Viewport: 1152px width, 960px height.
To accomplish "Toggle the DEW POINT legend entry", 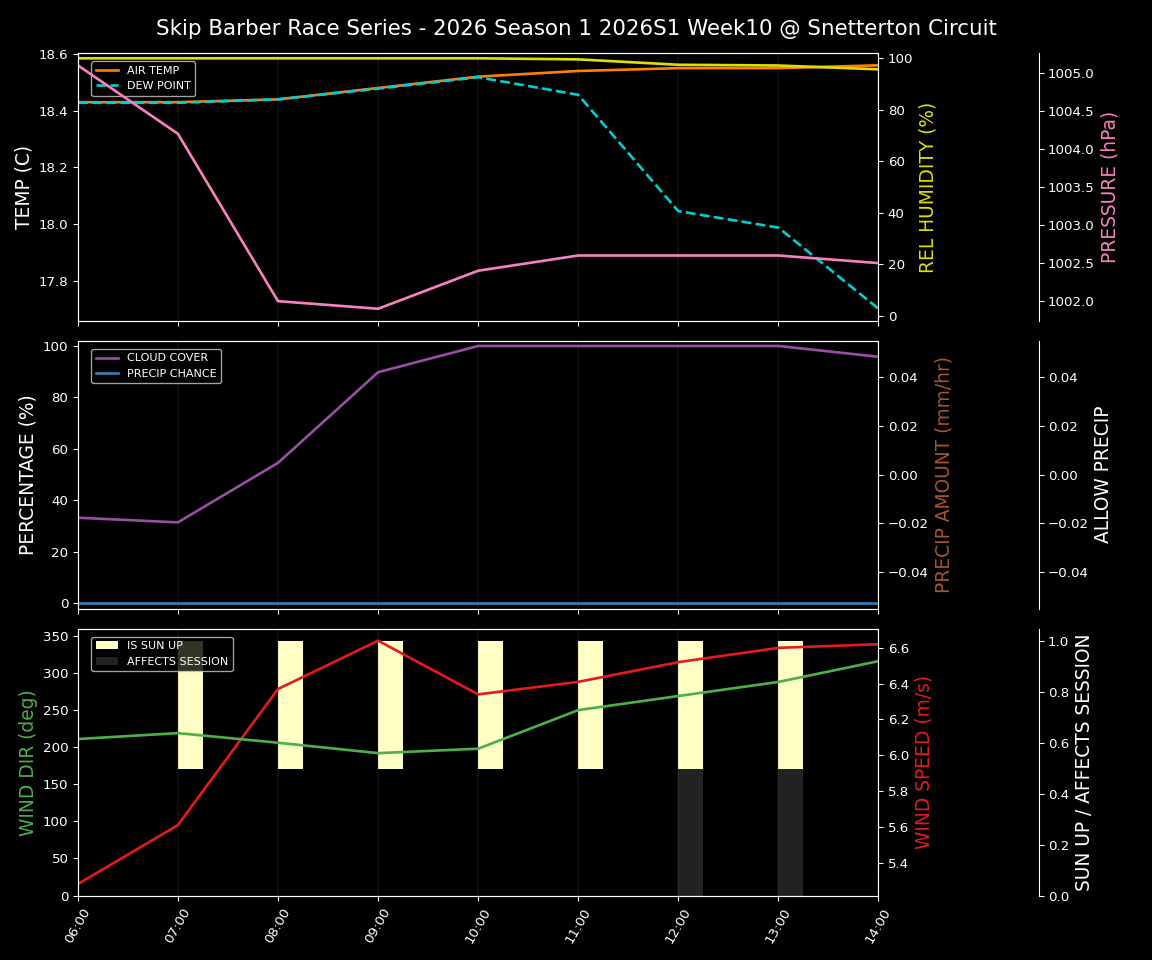I will click(x=150, y=85).
